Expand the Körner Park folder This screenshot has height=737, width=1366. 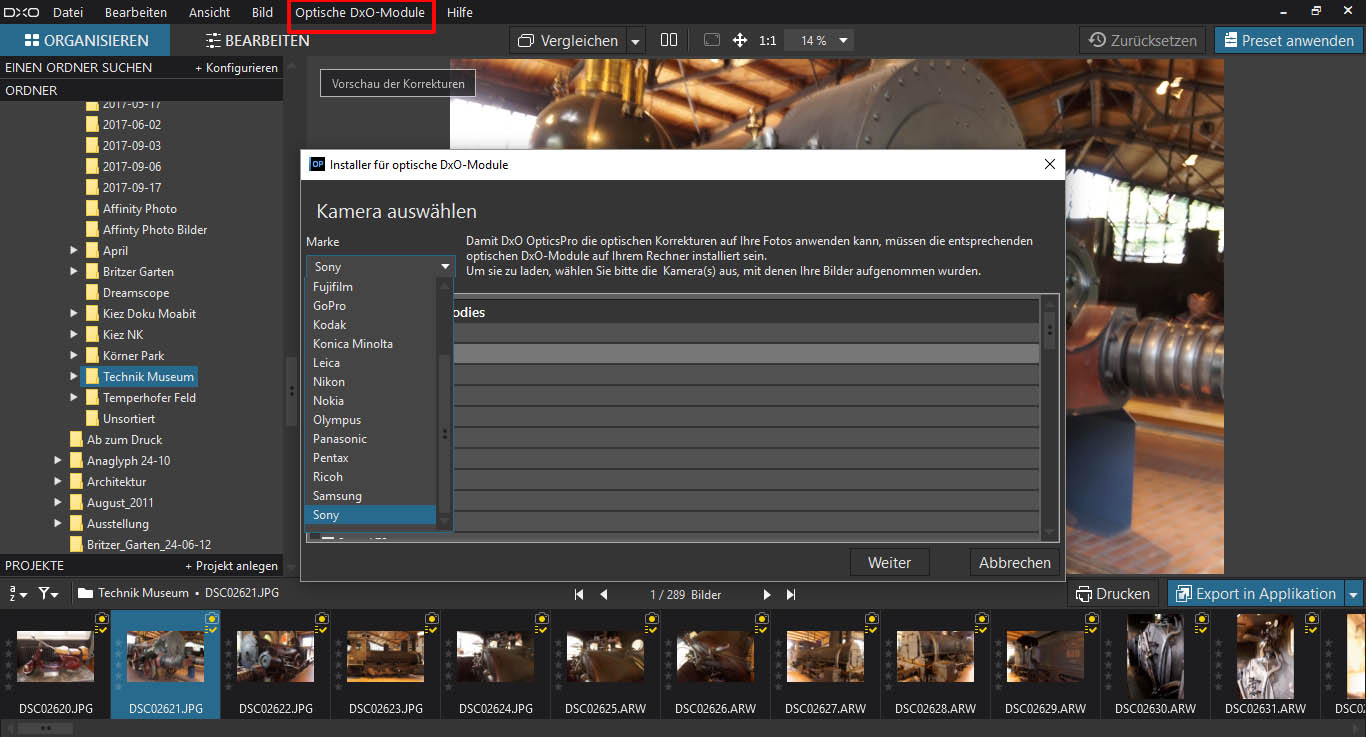74,355
